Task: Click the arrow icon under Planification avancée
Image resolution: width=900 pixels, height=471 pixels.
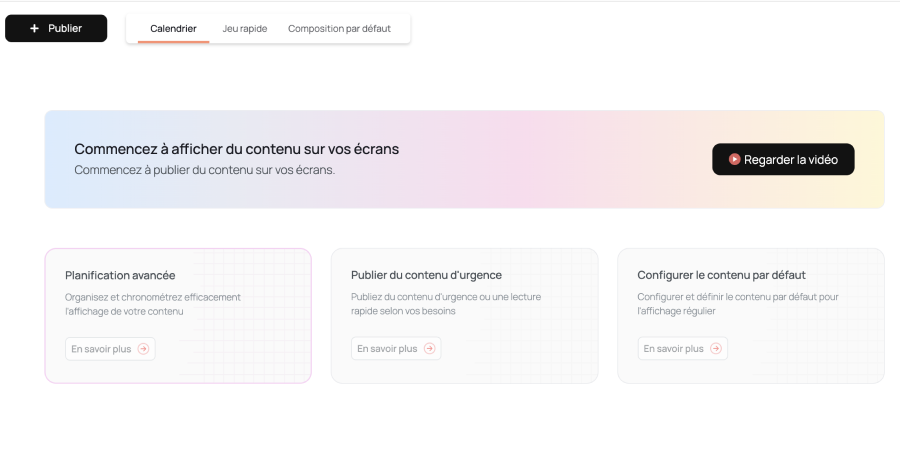Action: pos(143,349)
